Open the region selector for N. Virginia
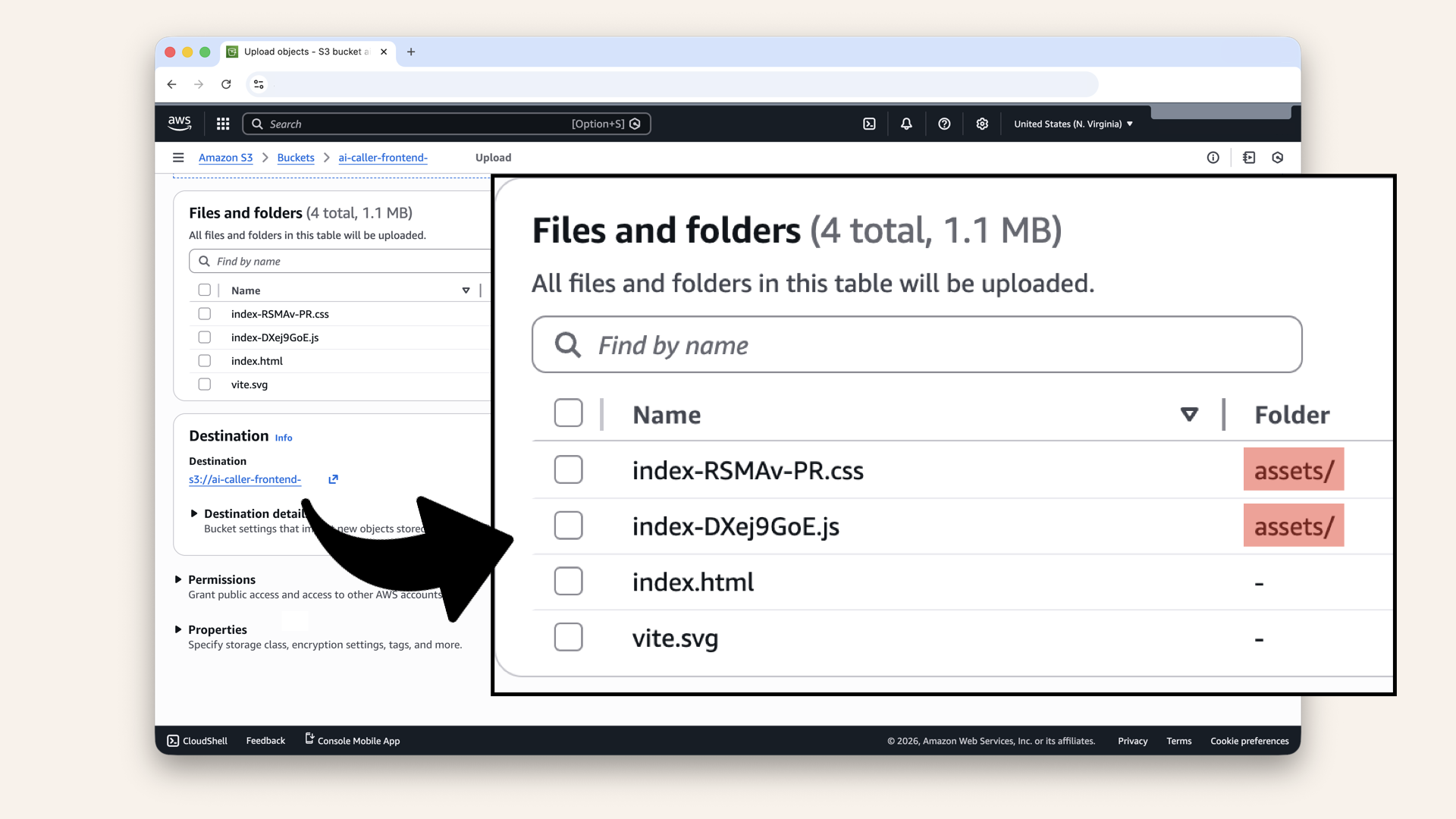The image size is (1456, 819). point(1072,124)
